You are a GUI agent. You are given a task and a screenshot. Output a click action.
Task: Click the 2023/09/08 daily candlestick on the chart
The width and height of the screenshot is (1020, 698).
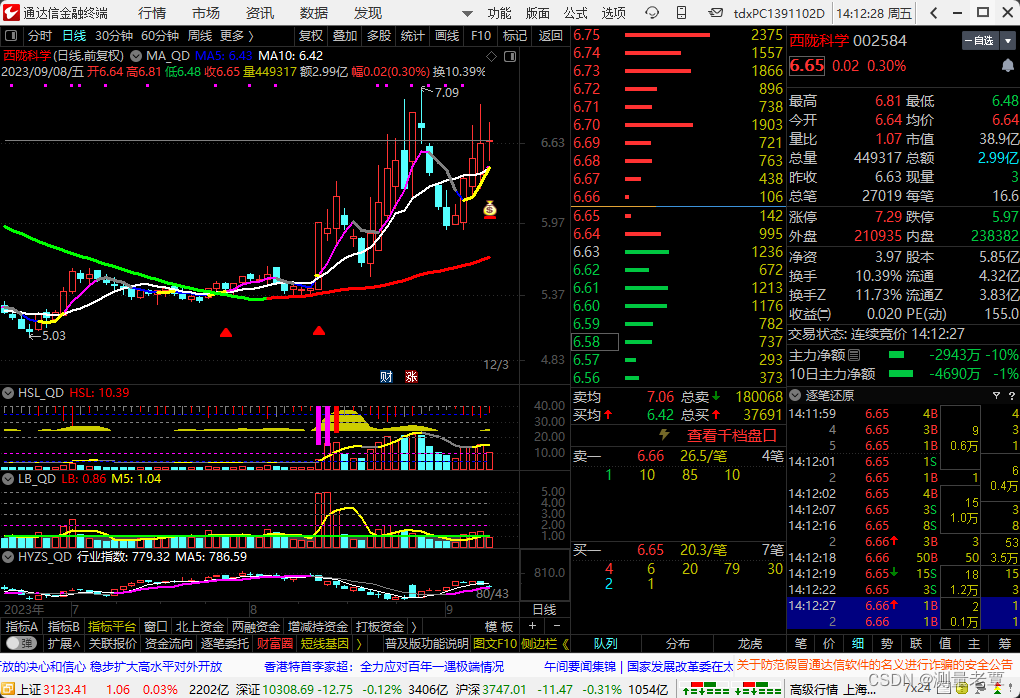[489, 141]
